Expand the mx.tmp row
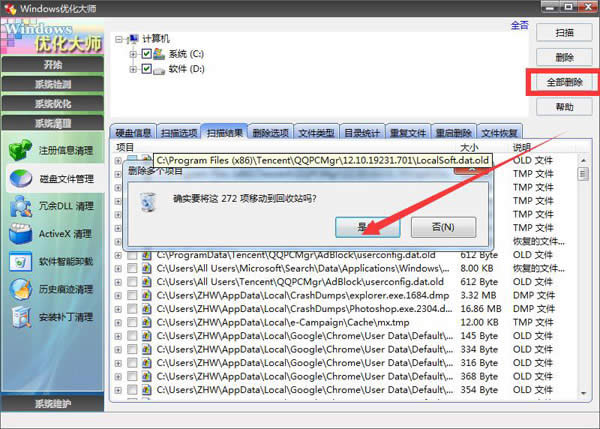Viewport: 600px width, 429px height. click(x=118, y=323)
